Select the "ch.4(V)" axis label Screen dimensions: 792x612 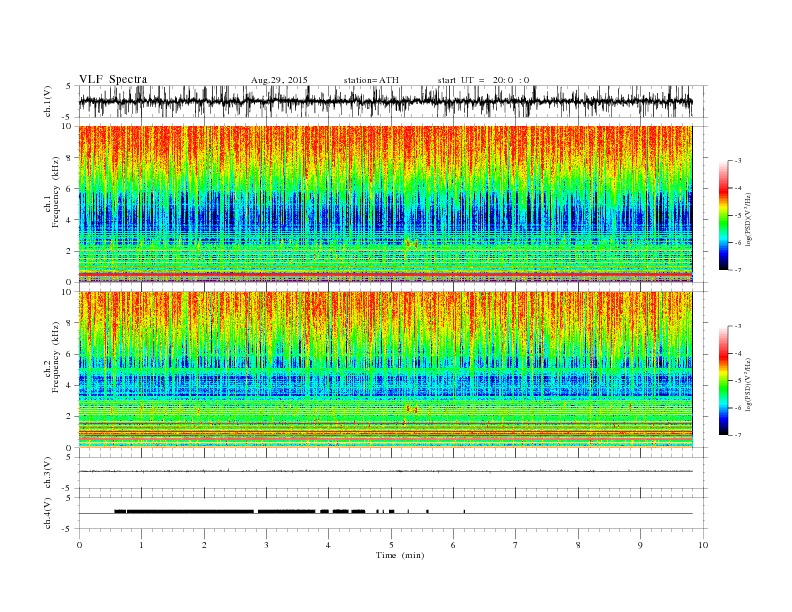pyautogui.click(x=48, y=513)
